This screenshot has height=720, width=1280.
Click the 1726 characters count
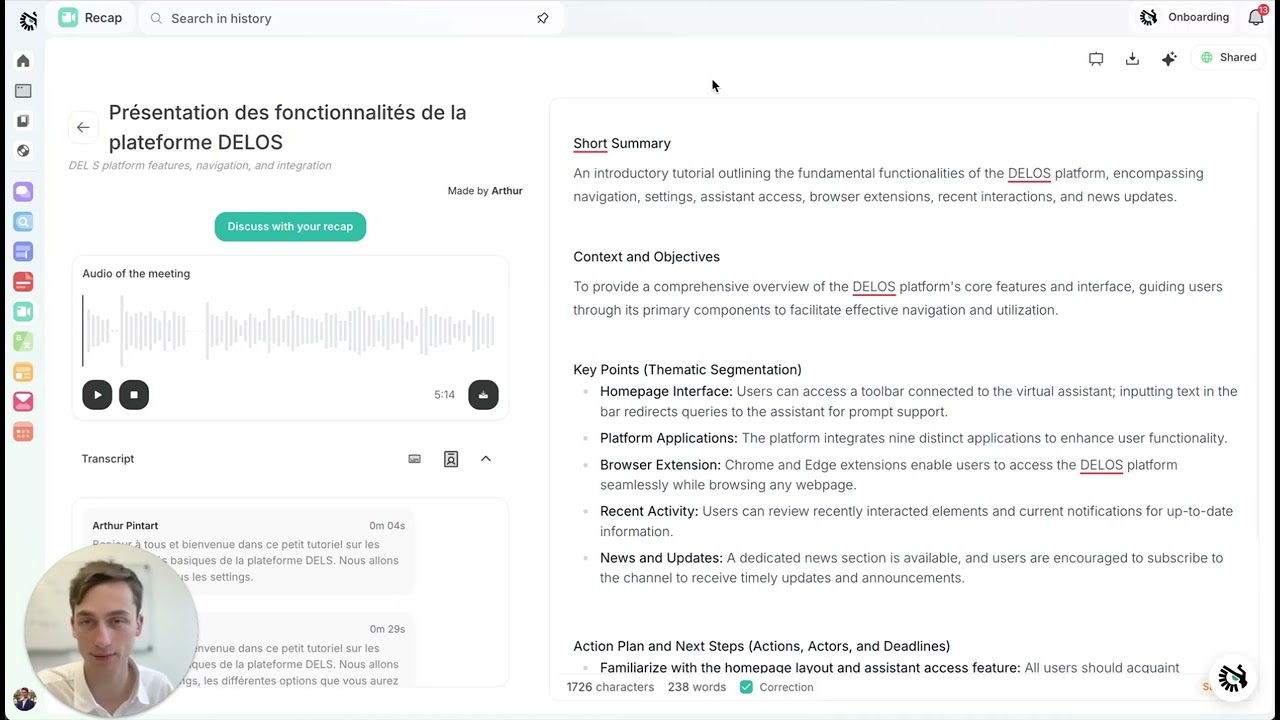coord(610,687)
